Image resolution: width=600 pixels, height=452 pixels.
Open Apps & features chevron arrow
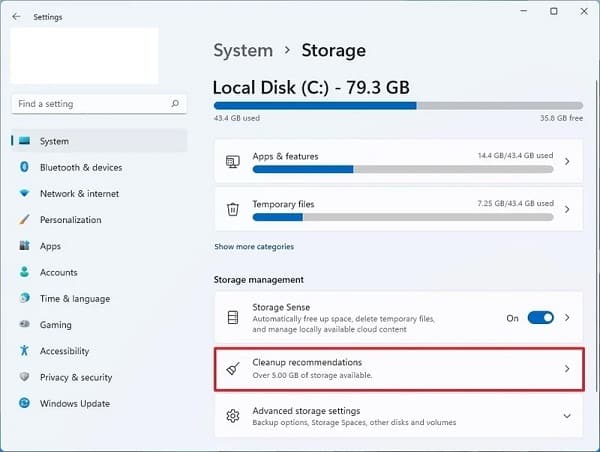(x=567, y=162)
